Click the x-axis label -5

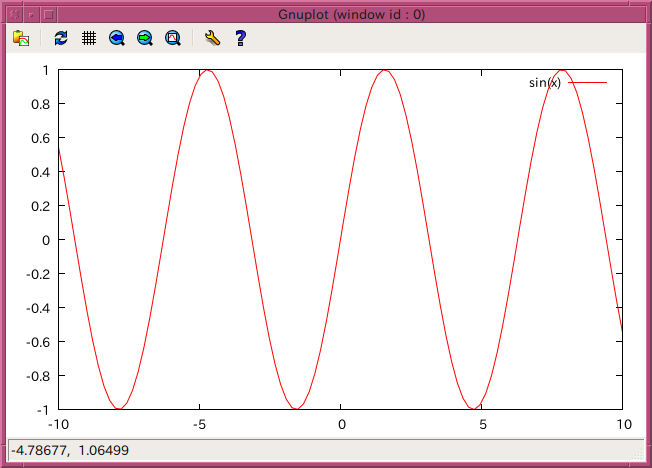199,424
